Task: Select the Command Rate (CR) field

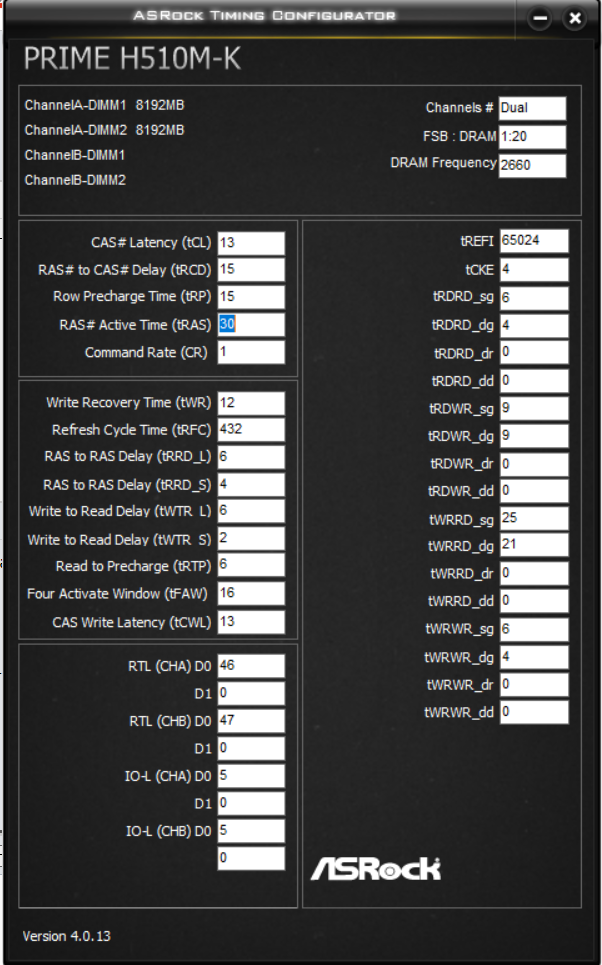Action: [251, 352]
